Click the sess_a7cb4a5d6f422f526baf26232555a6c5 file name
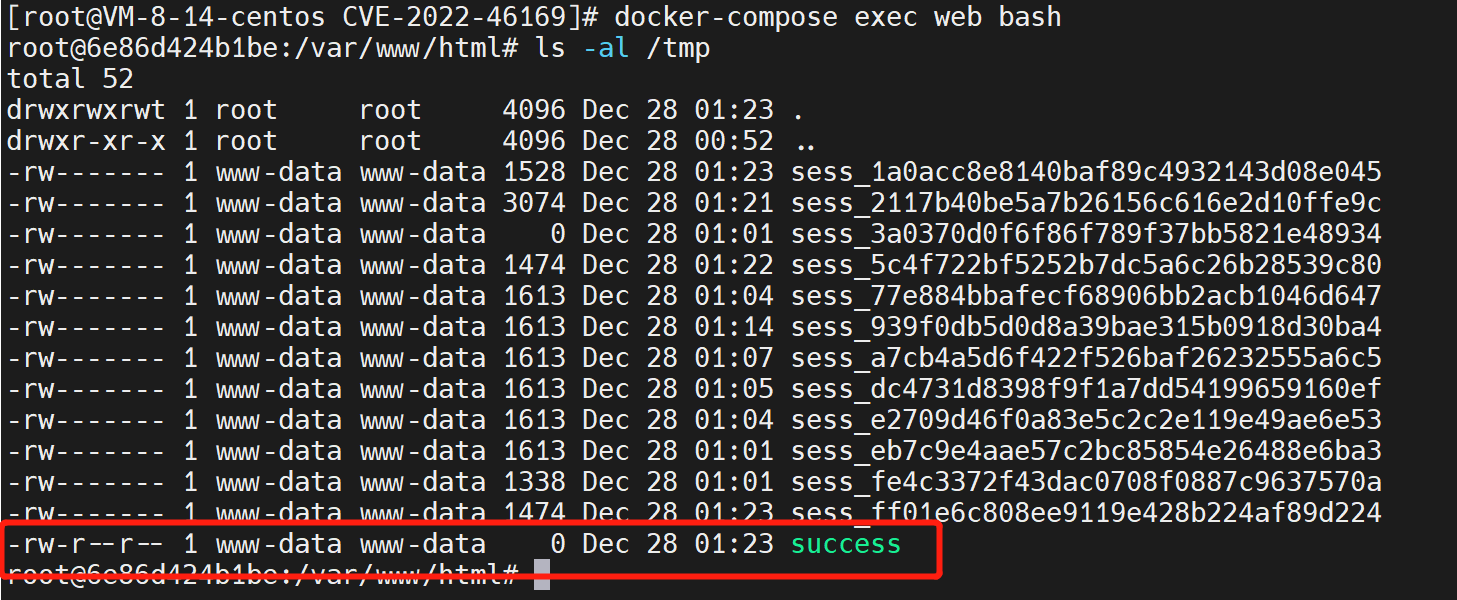1457x600 pixels. pyautogui.click(x=1086, y=358)
